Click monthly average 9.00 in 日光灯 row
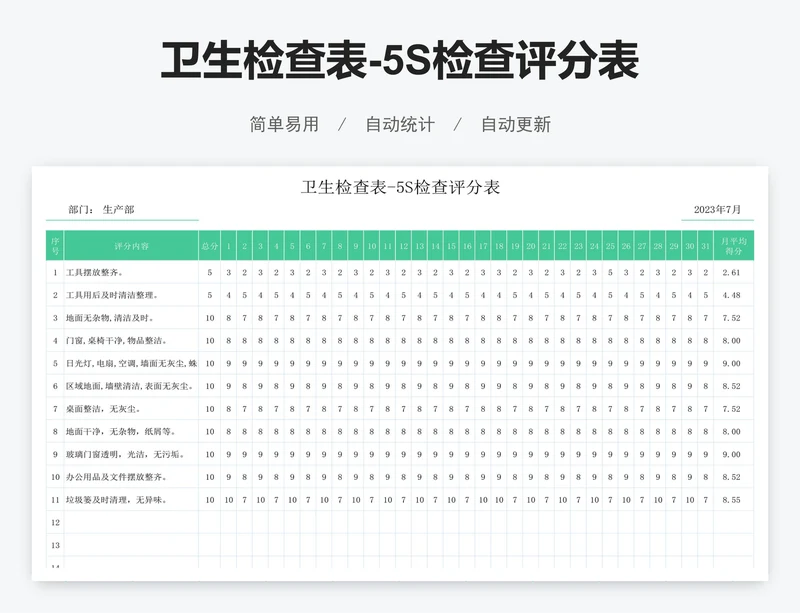Image resolution: width=800 pixels, height=613 pixels. coord(731,363)
